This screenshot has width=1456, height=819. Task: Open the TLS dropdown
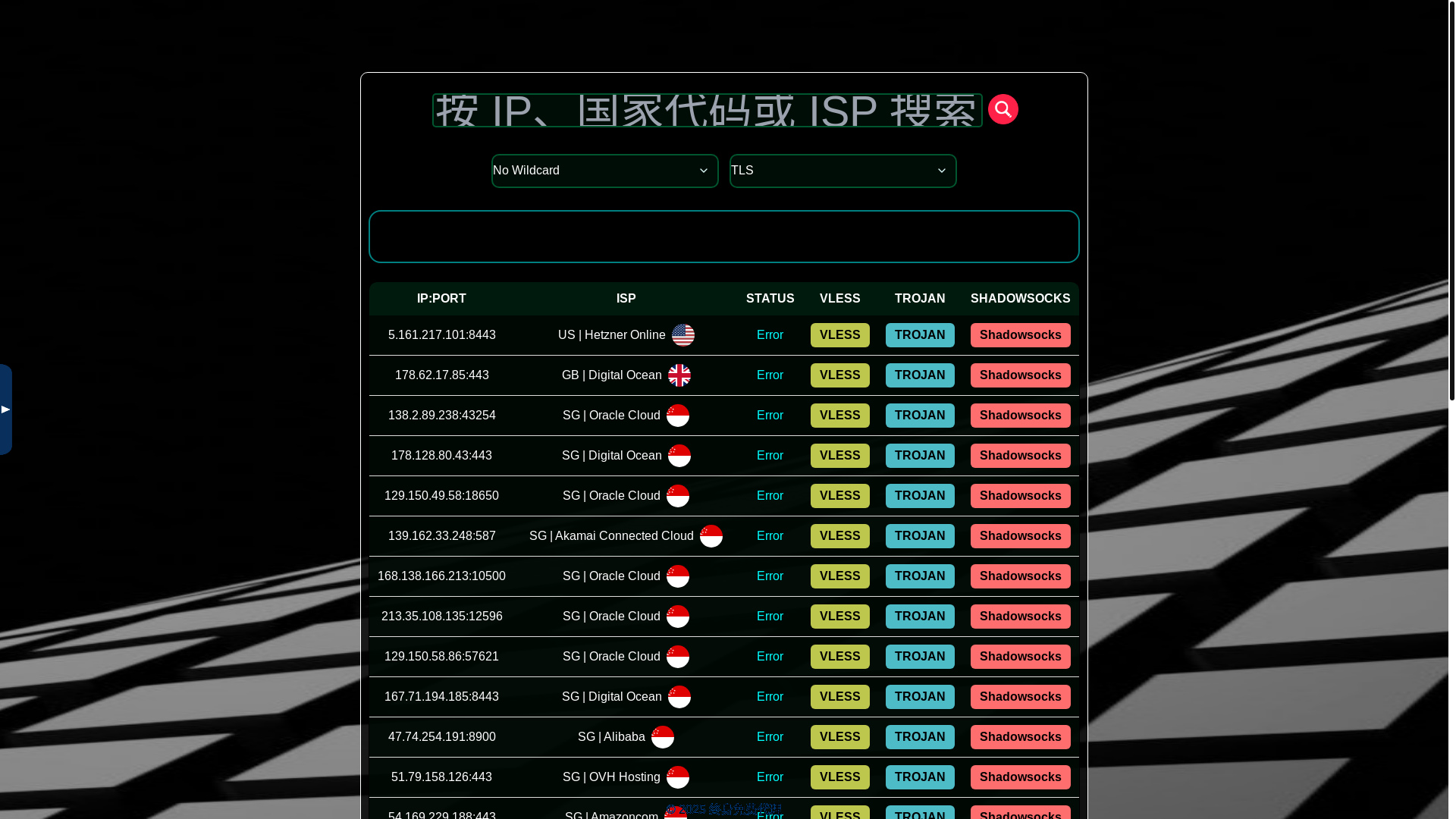[x=843, y=171]
